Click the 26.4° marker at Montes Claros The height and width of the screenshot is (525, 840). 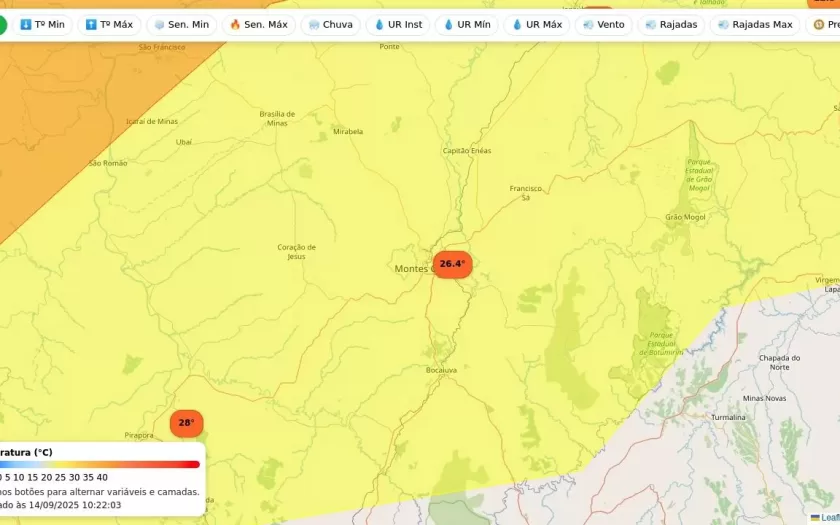coord(452,264)
